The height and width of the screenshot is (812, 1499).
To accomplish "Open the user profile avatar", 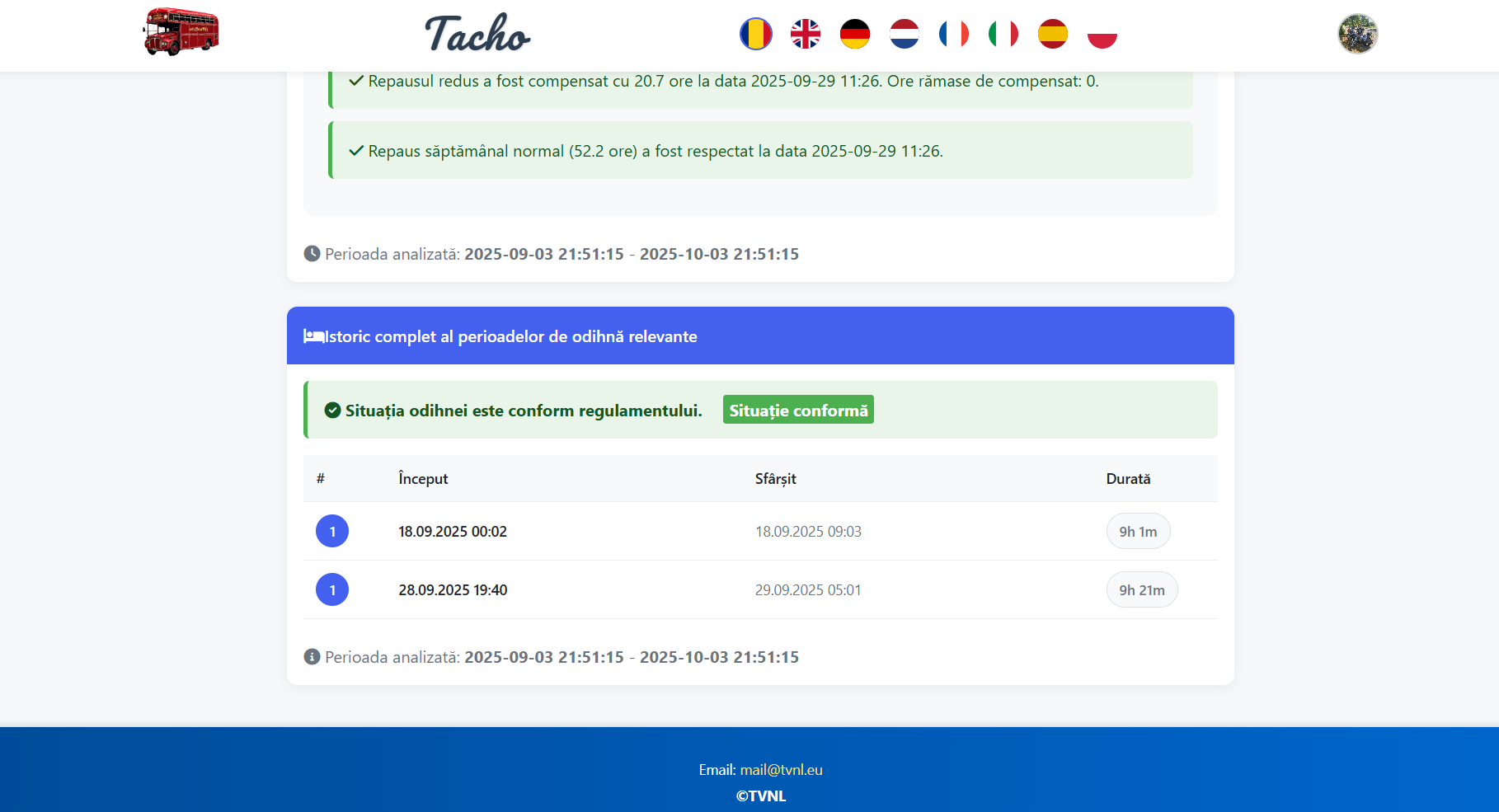I will 1357,34.
